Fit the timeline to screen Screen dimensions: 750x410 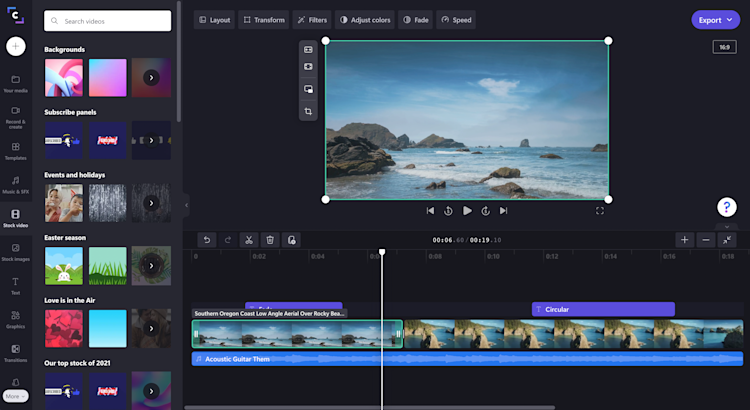click(x=727, y=240)
